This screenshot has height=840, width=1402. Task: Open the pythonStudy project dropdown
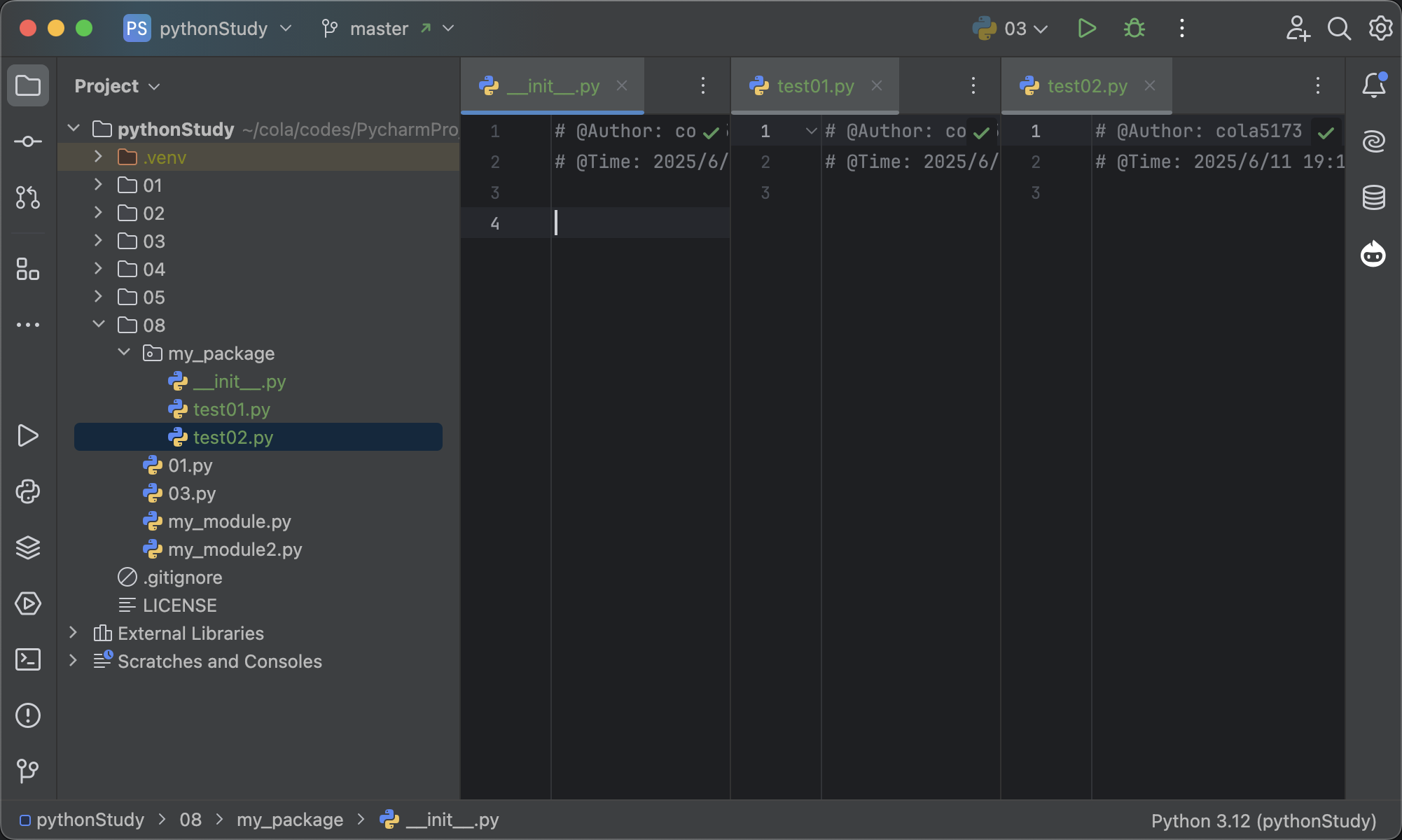(x=208, y=29)
